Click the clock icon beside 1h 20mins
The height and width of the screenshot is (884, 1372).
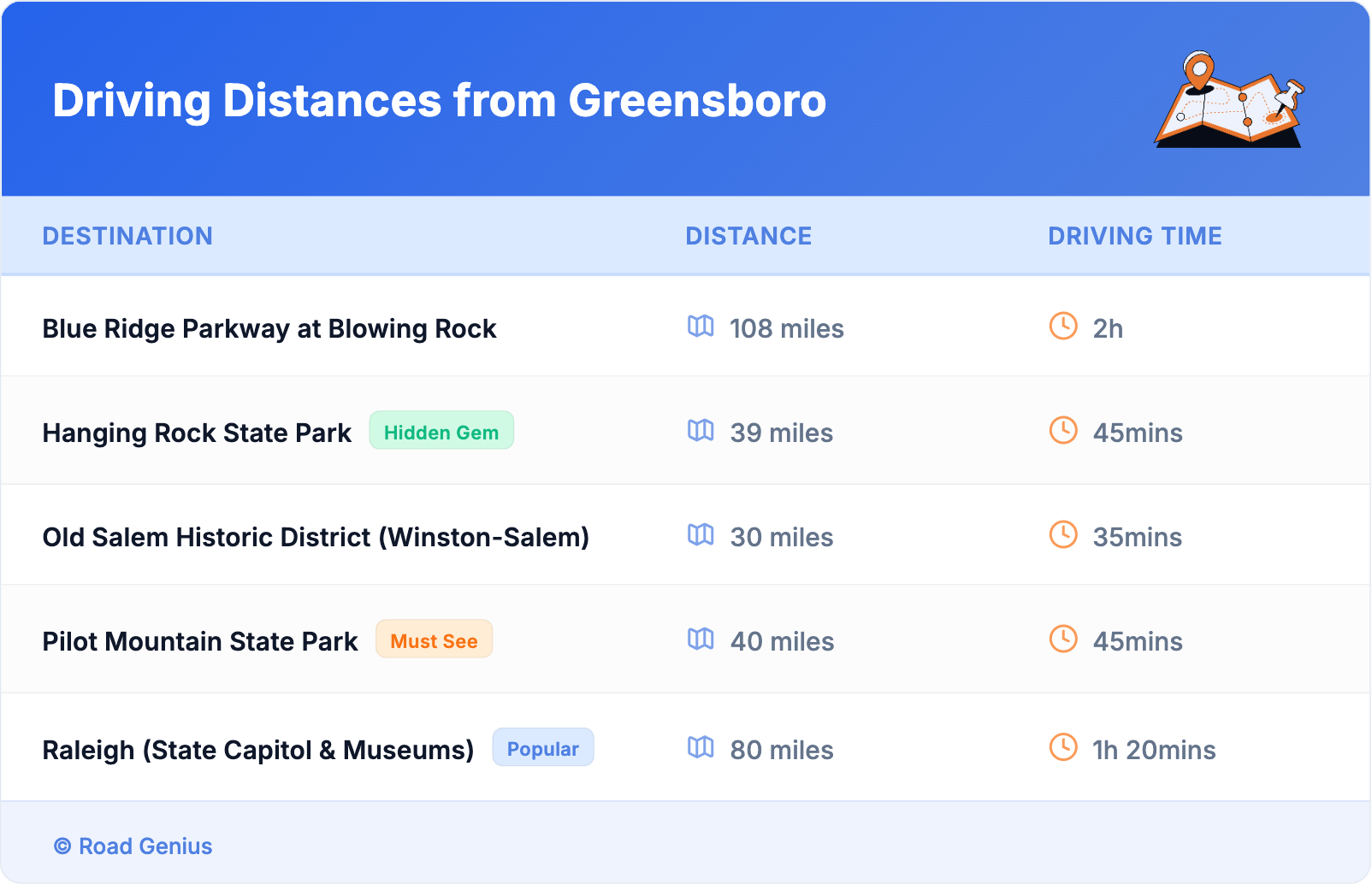[x=1063, y=748]
